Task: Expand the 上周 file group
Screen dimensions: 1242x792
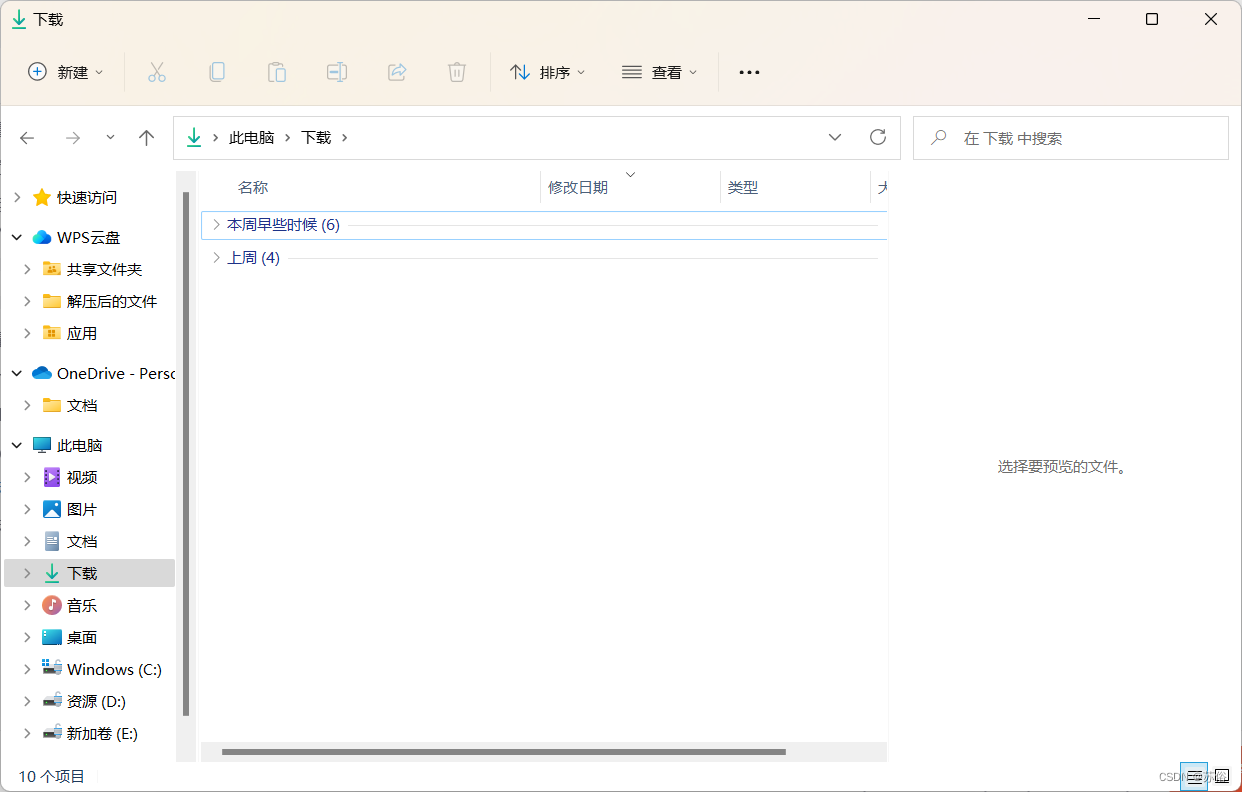Action: 217,257
